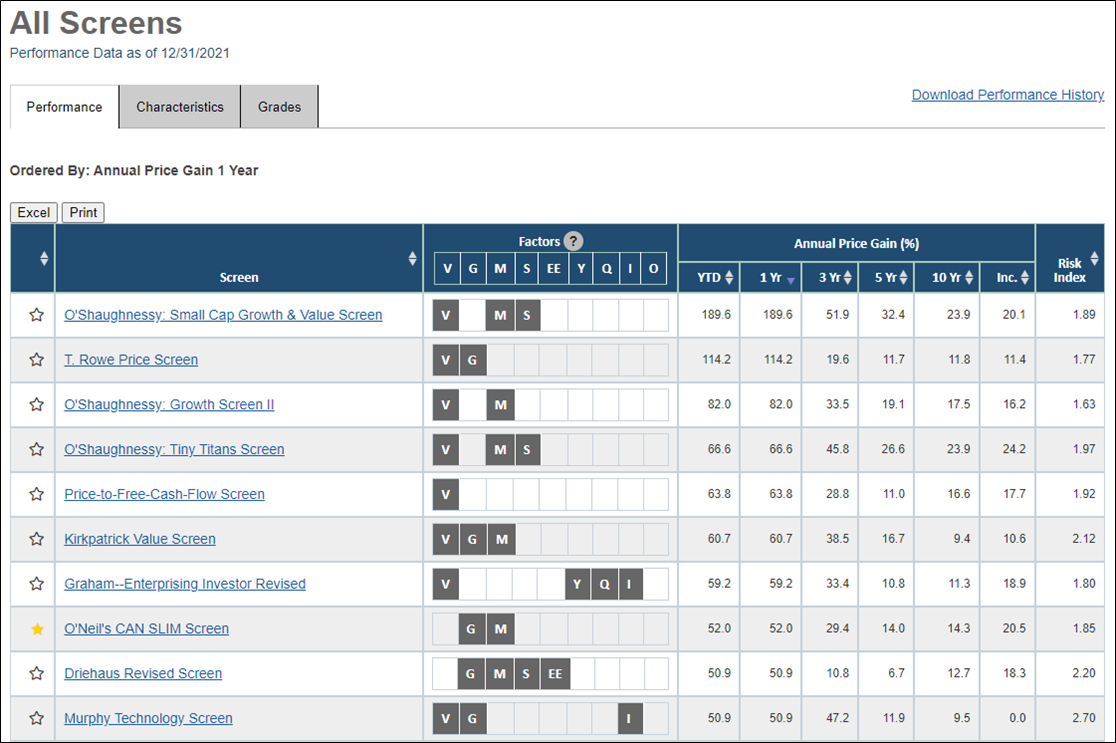1116x743 pixels.
Task: Click Y factor badge in Graham row
Action: [x=577, y=584]
